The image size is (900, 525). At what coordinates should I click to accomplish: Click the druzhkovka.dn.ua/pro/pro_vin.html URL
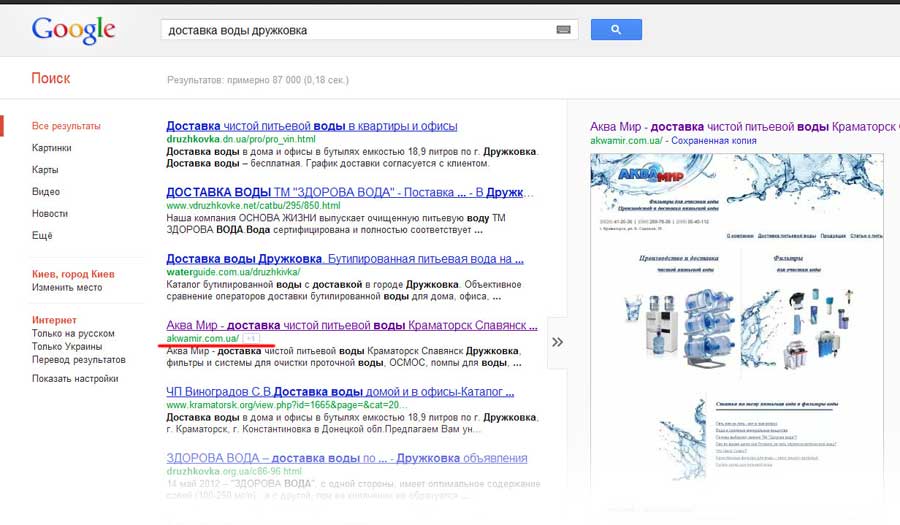(x=241, y=139)
